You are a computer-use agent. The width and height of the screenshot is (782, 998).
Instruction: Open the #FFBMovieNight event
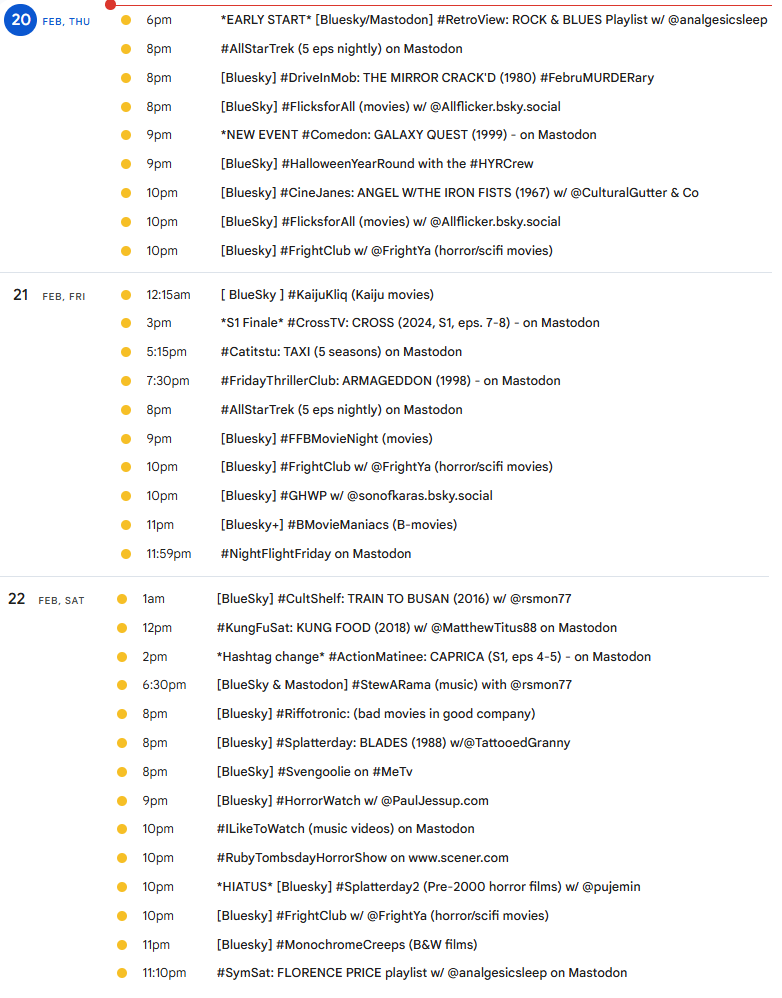[x=326, y=439]
